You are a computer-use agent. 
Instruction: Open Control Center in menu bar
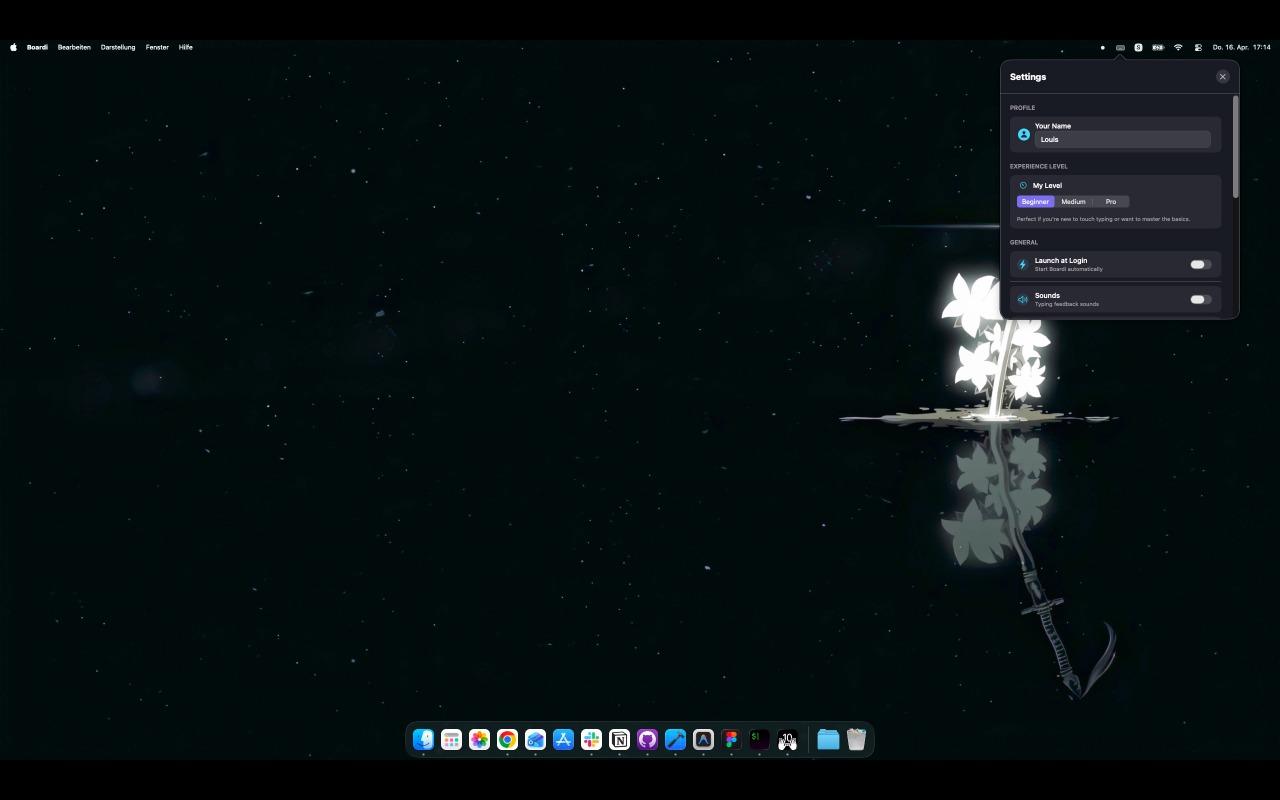[1198, 47]
